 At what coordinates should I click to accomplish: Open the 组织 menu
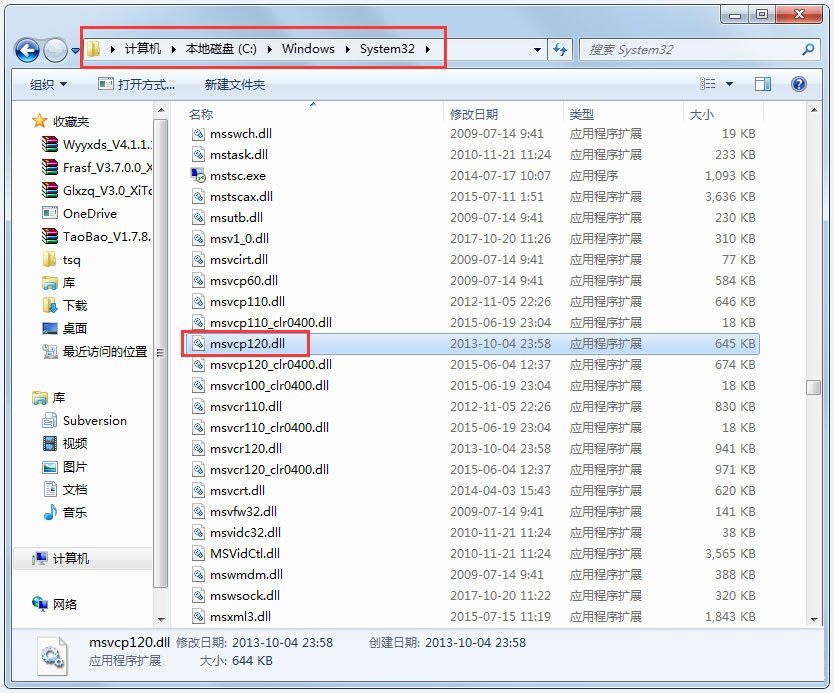coord(48,84)
